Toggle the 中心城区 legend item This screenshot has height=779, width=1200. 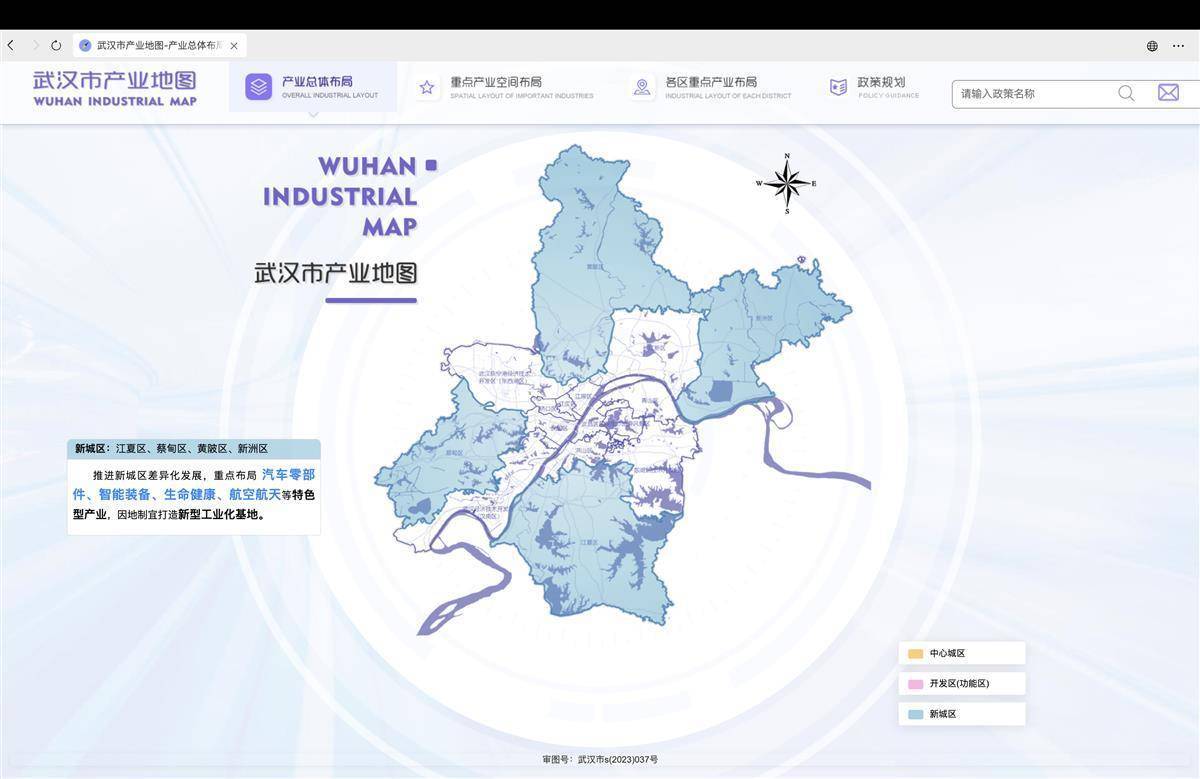click(961, 653)
